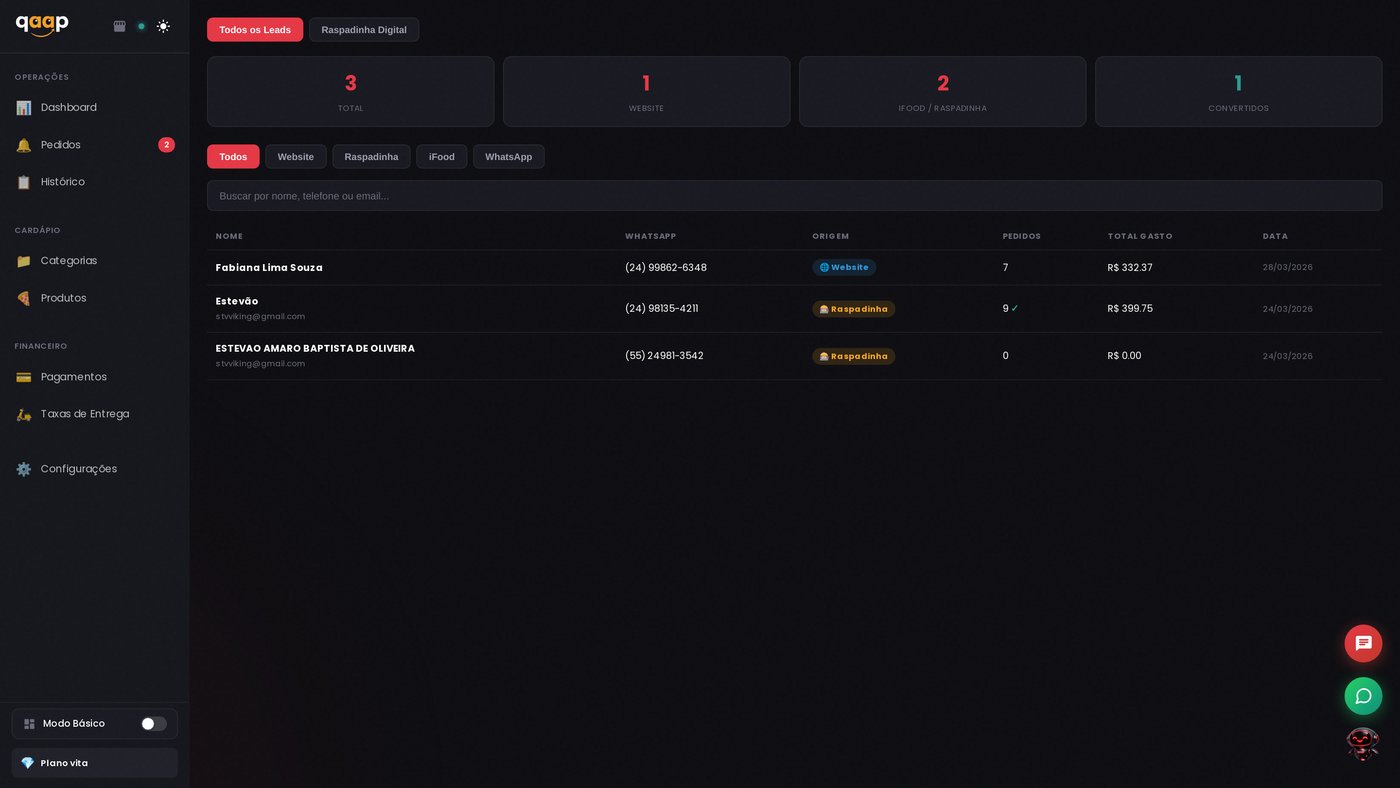This screenshot has height=788, width=1400.
Task: Click the diamond icon beside Plano vita
Action: [28, 763]
